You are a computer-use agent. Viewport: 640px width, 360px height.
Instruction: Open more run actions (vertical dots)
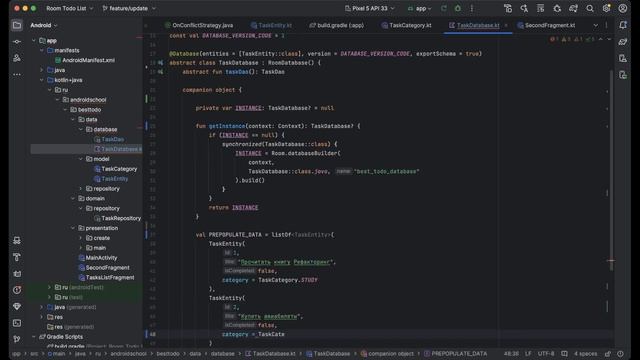(472, 8)
